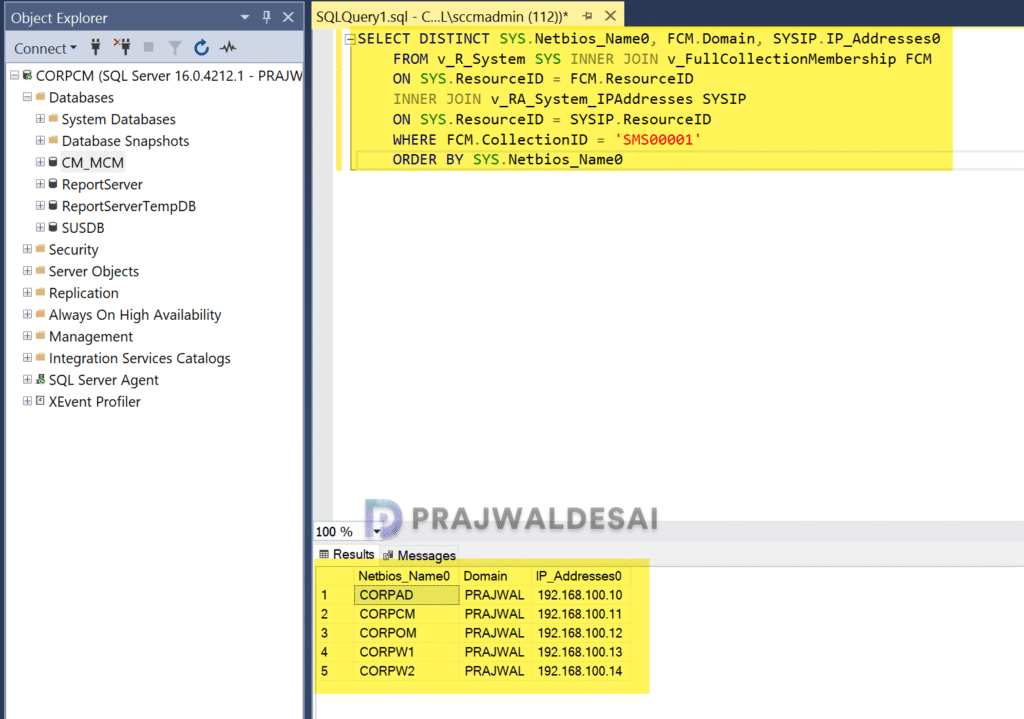The image size is (1024, 719).
Task: Select the CORPAD cell in results
Action: (x=406, y=595)
